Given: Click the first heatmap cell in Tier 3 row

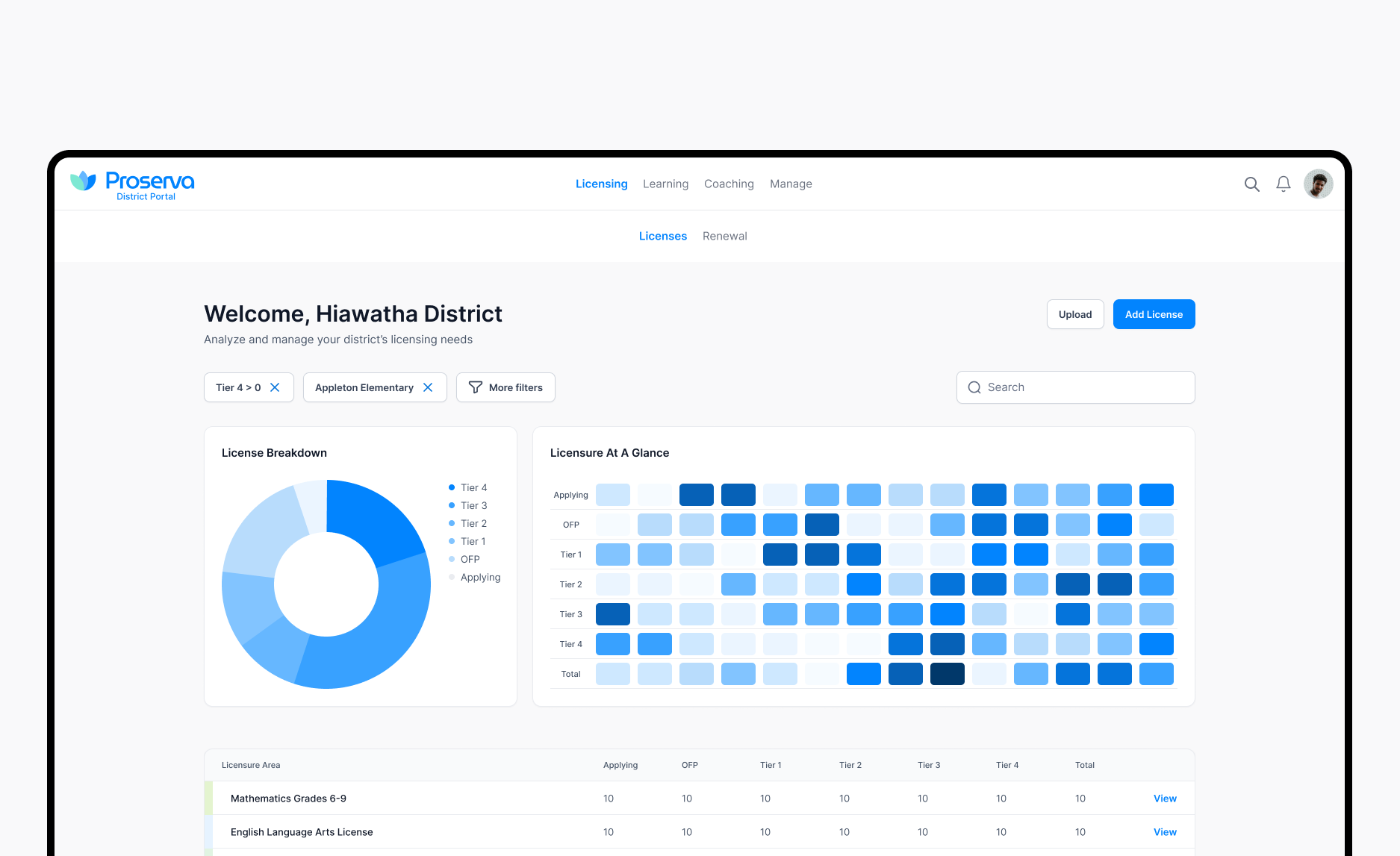Looking at the screenshot, I should [613, 614].
